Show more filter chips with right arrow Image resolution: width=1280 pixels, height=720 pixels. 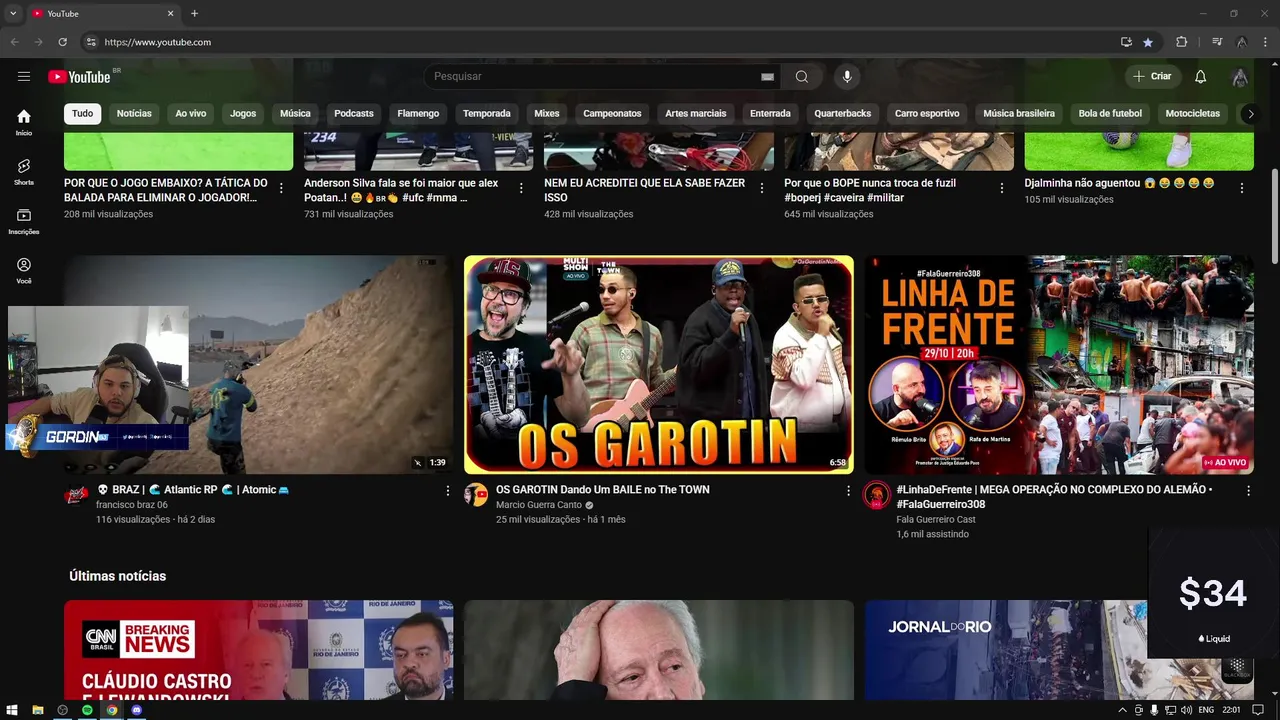pyautogui.click(x=1250, y=114)
